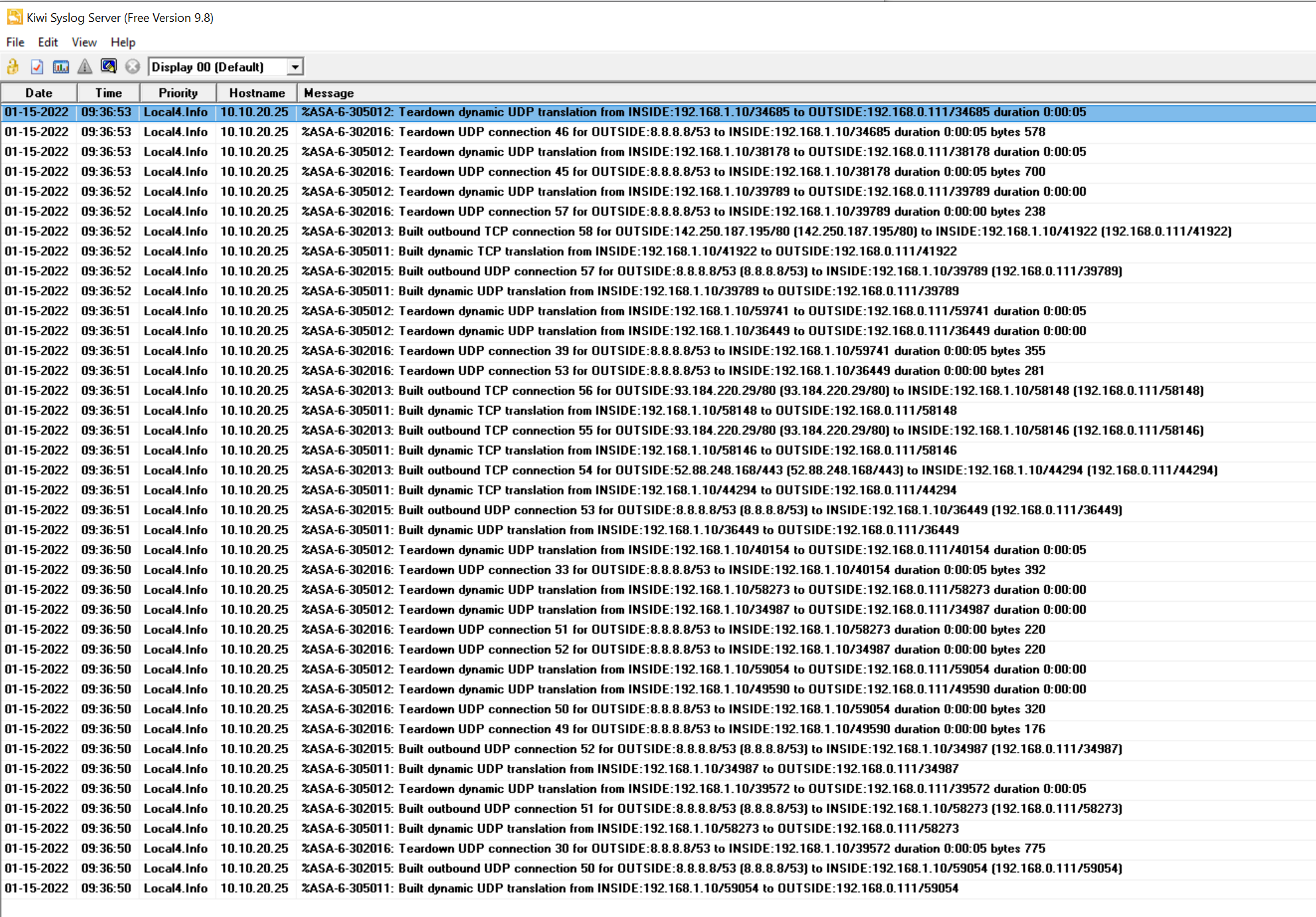The width and height of the screenshot is (1316, 917).
Task: Open the Edit menu
Action: pos(47,42)
